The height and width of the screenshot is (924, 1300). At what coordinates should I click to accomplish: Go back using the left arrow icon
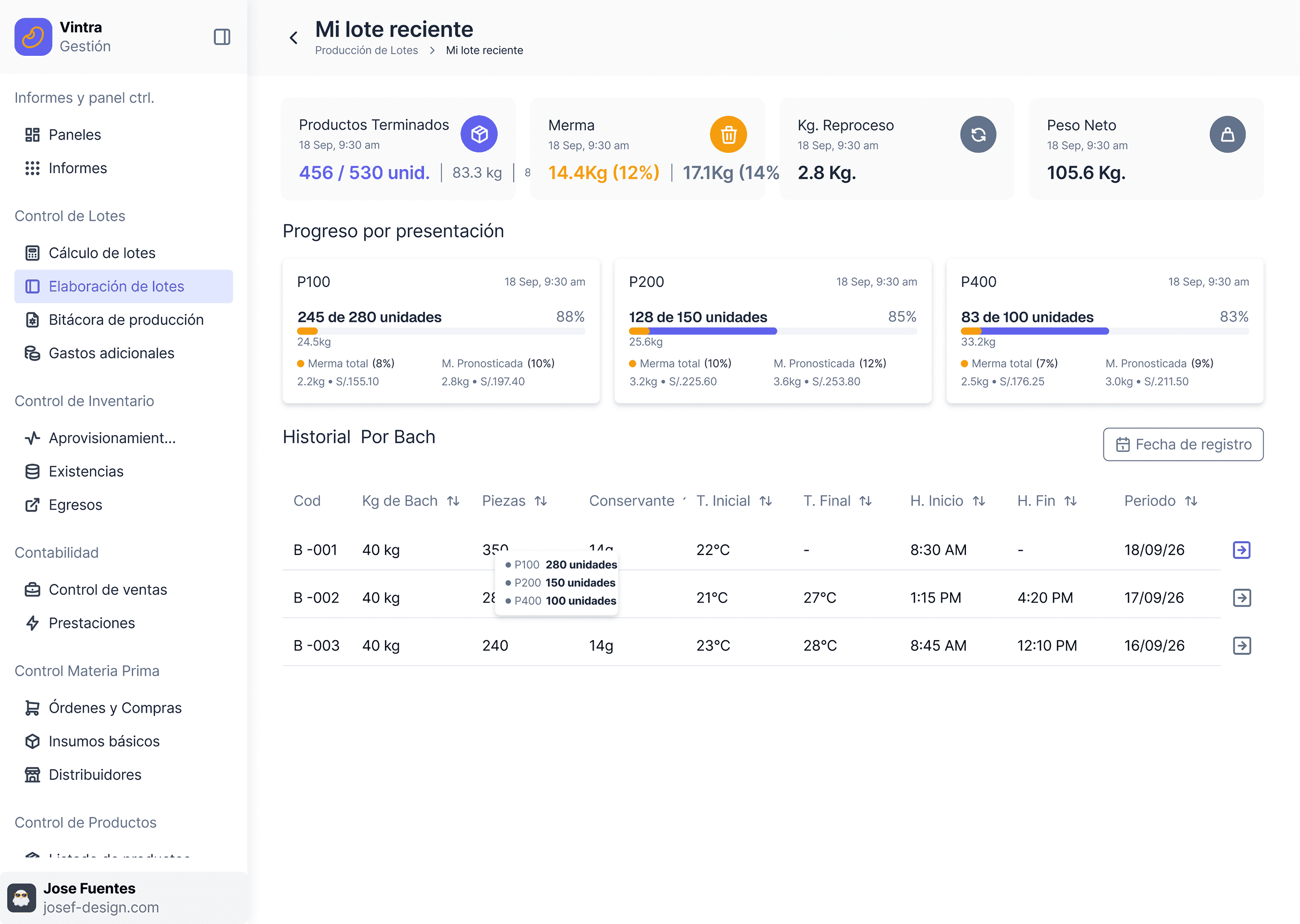coord(294,38)
